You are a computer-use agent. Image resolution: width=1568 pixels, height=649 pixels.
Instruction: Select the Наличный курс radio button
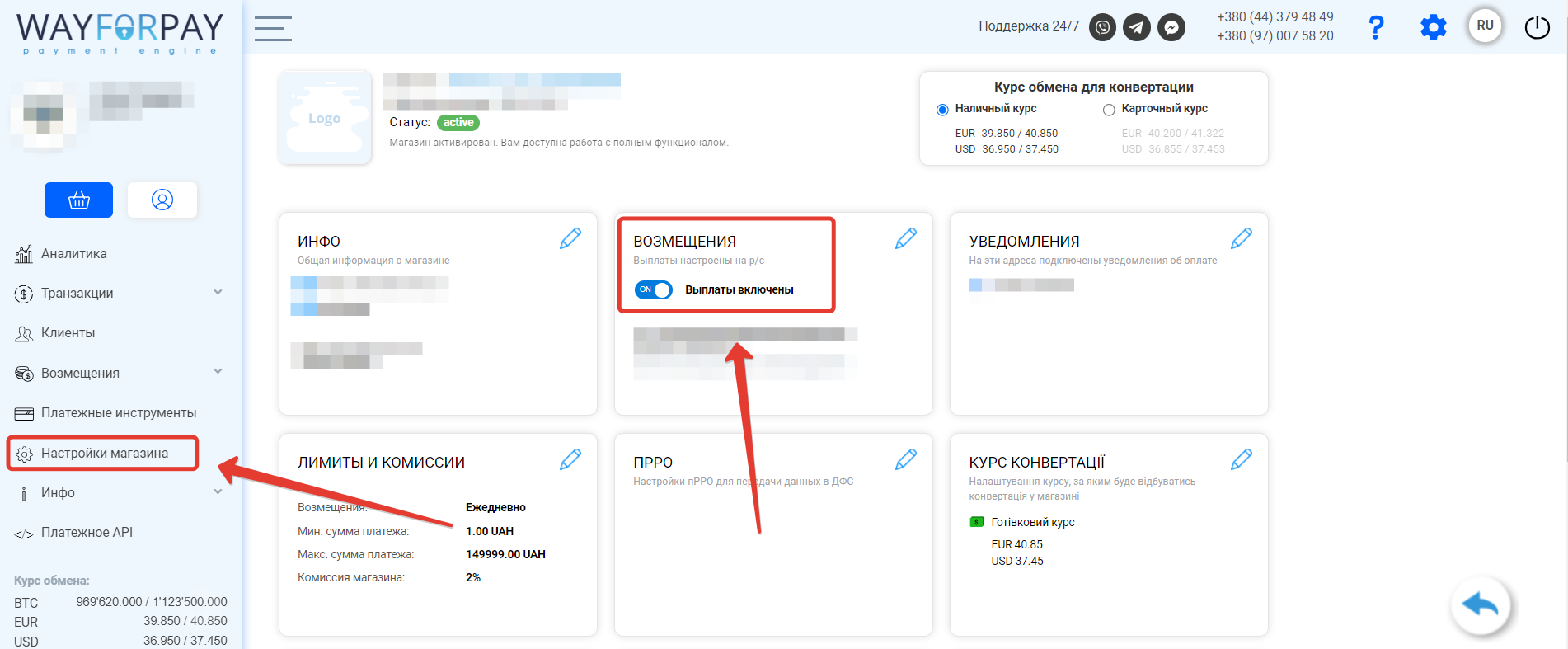[942, 110]
